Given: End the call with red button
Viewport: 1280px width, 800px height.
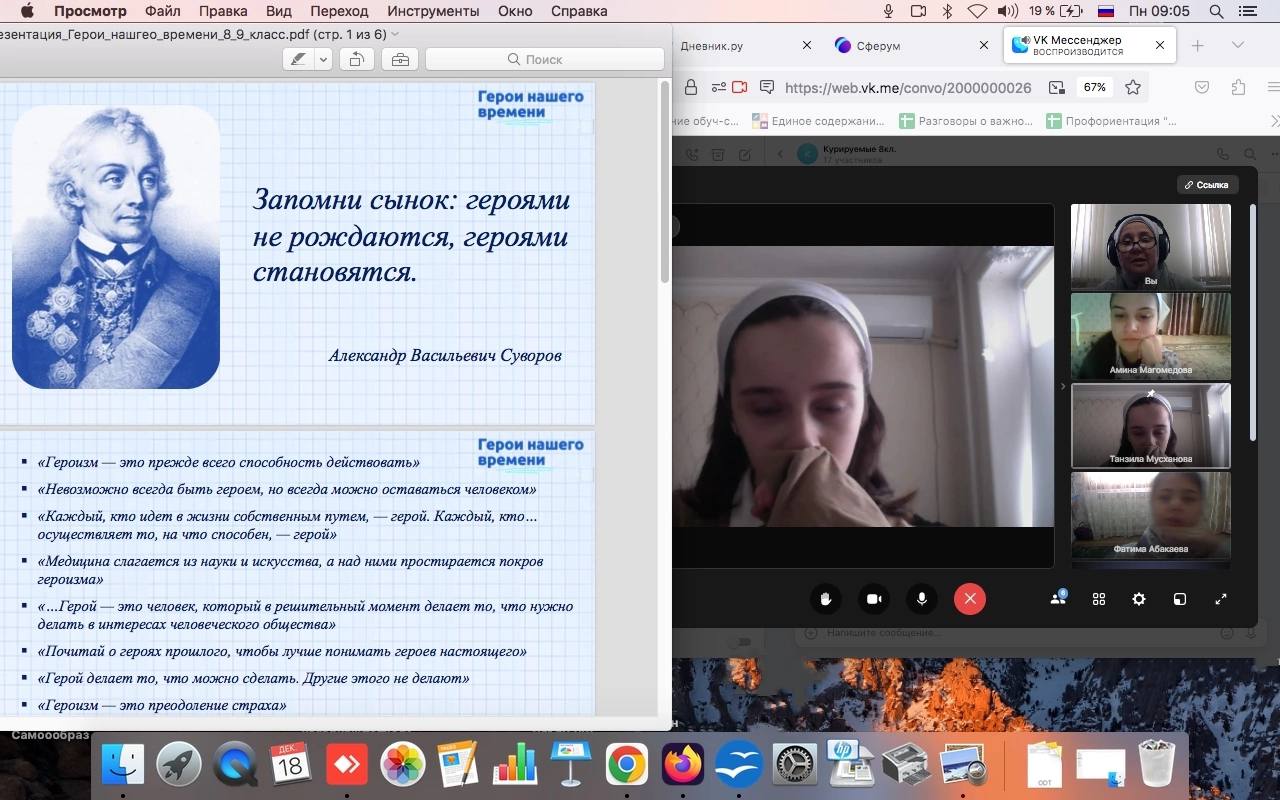Looking at the screenshot, I should click(x=969, y=599).
